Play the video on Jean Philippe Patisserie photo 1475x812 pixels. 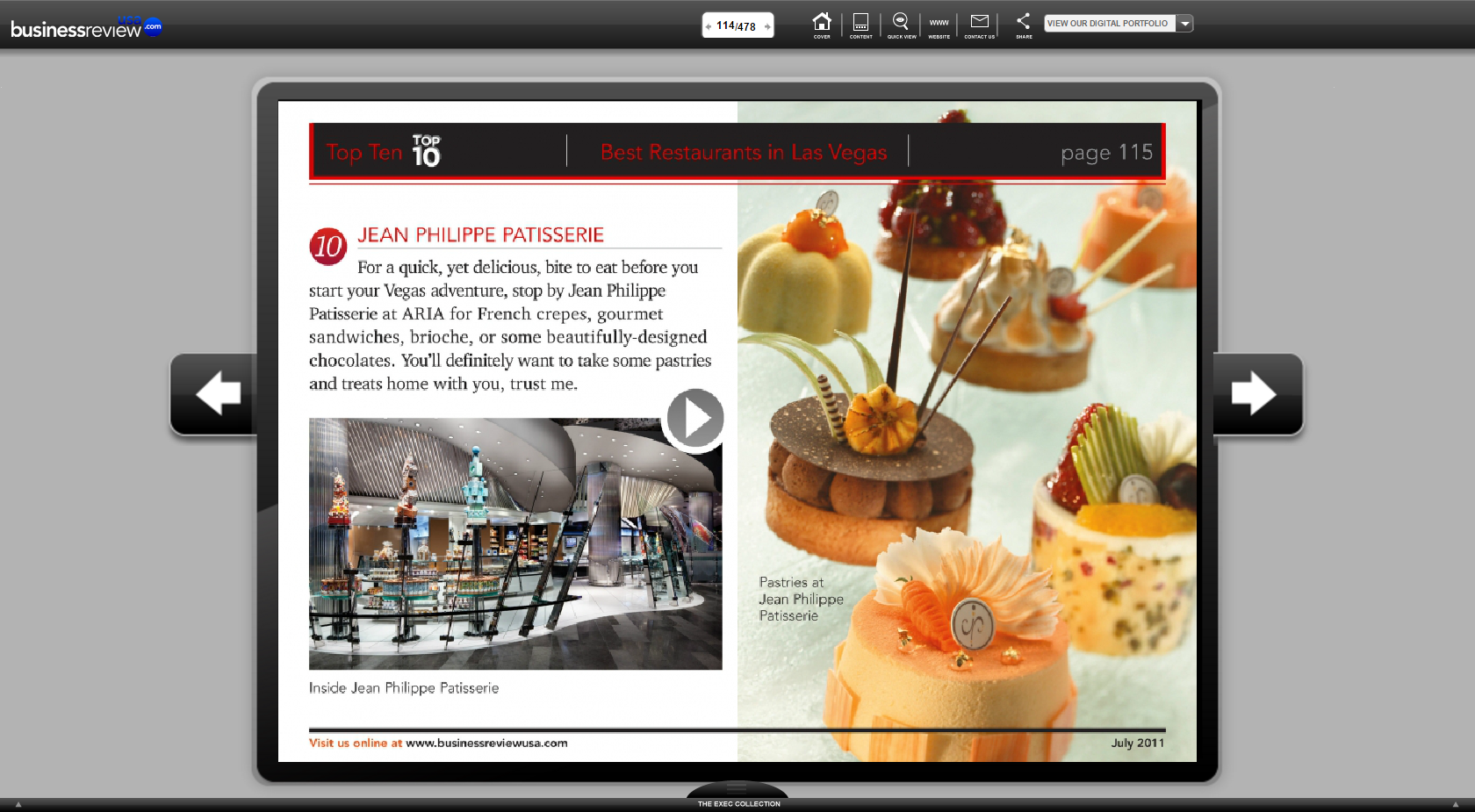click(694, 419)
